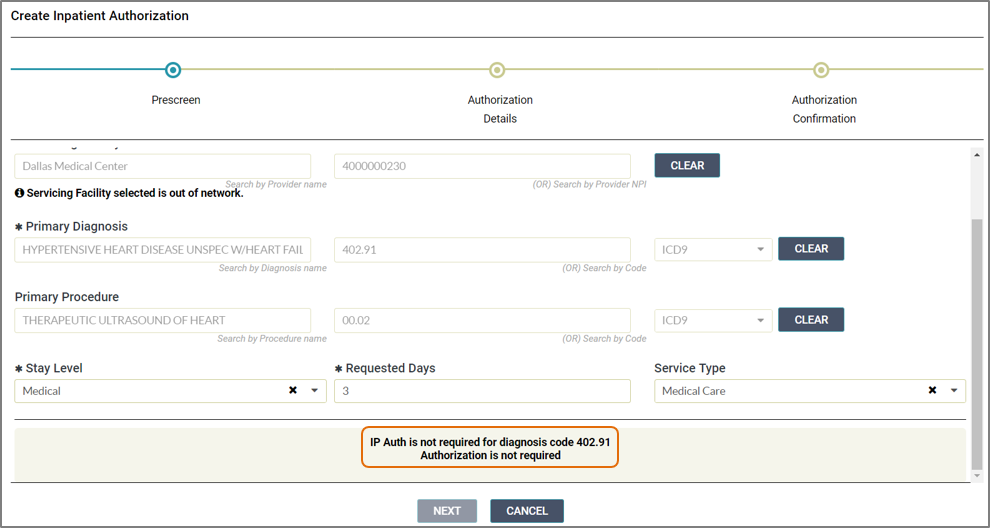Clear Service Type selection with x icon

[932, 391]
